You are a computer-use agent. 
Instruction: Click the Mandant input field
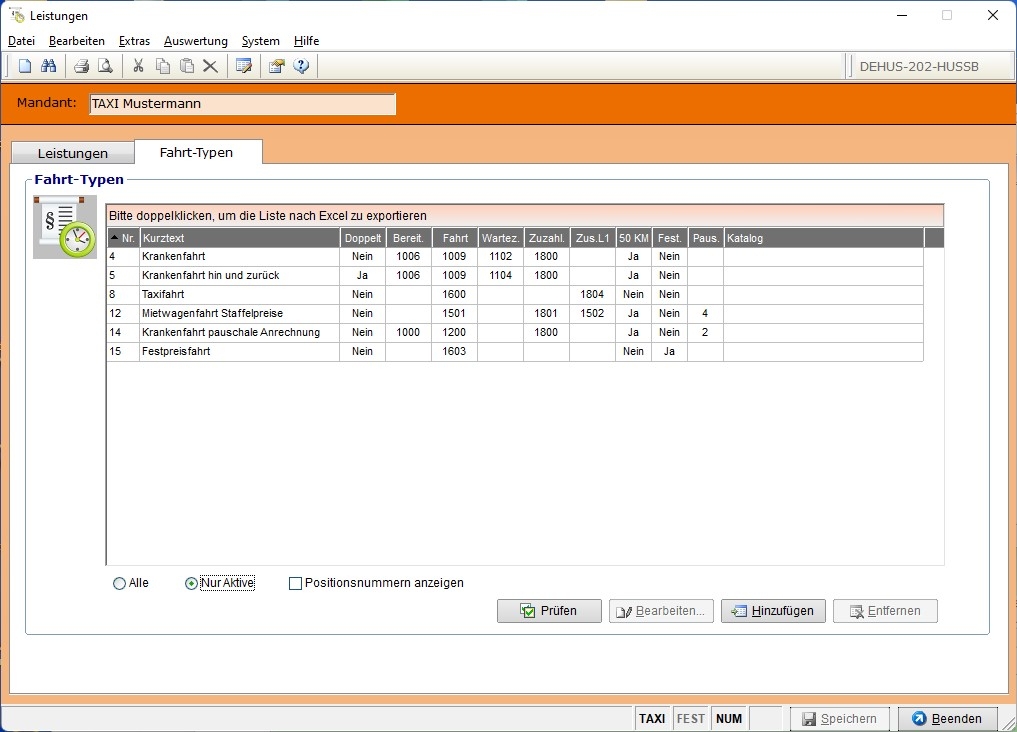(242, 104)
